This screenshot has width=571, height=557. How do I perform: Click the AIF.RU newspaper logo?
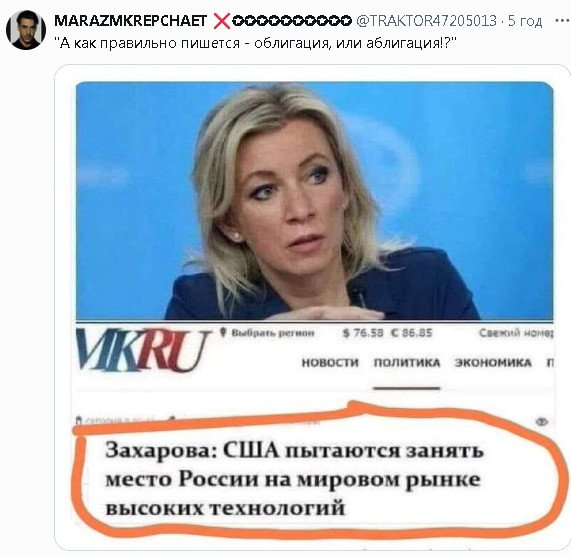(143, 350)
